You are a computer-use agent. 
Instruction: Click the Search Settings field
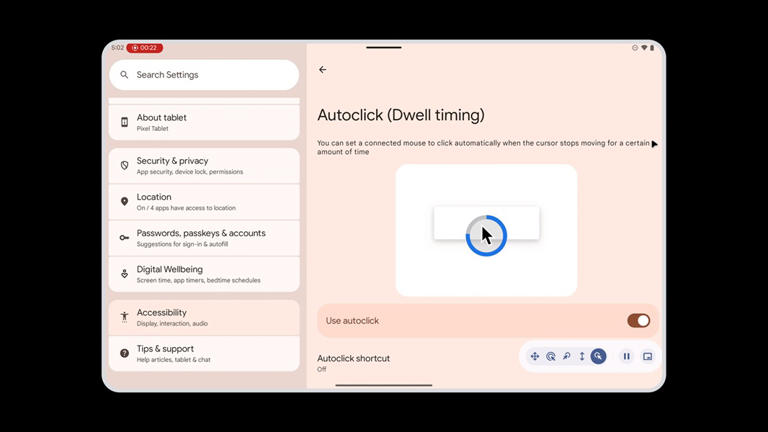click(204, 75)
